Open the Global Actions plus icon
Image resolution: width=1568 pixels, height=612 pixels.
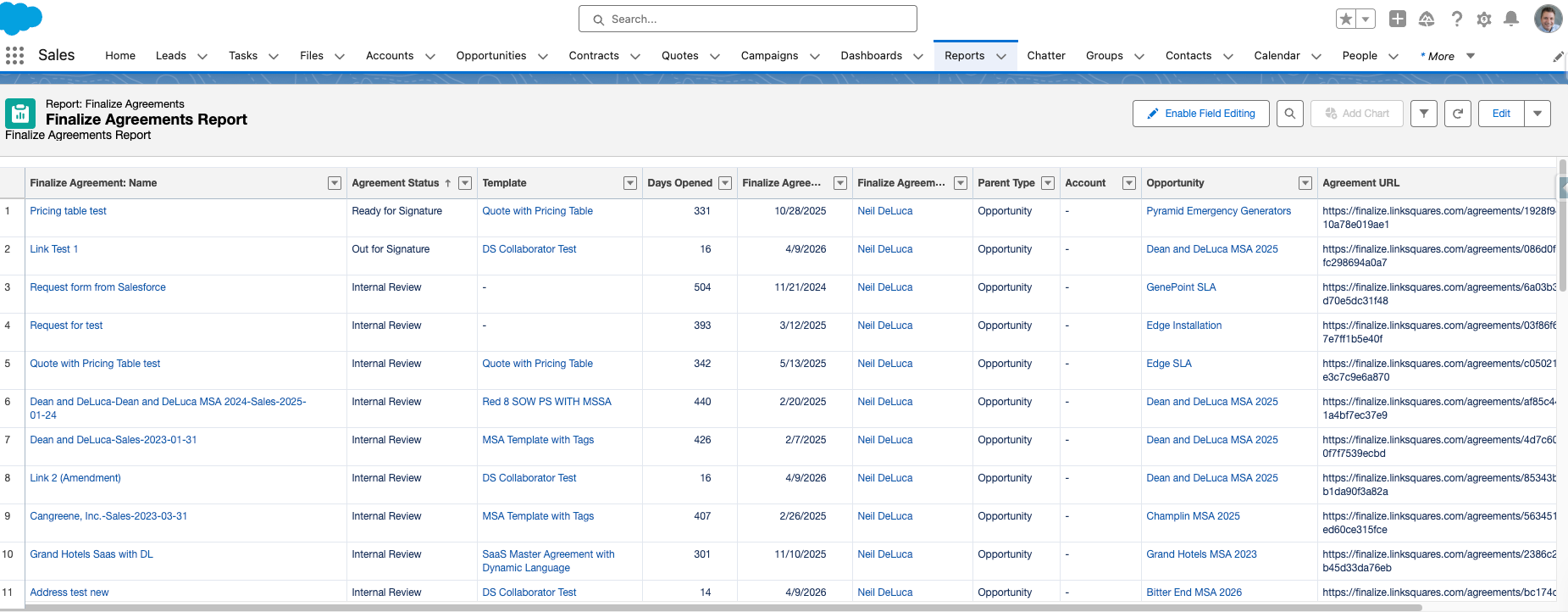[1398, 19]
